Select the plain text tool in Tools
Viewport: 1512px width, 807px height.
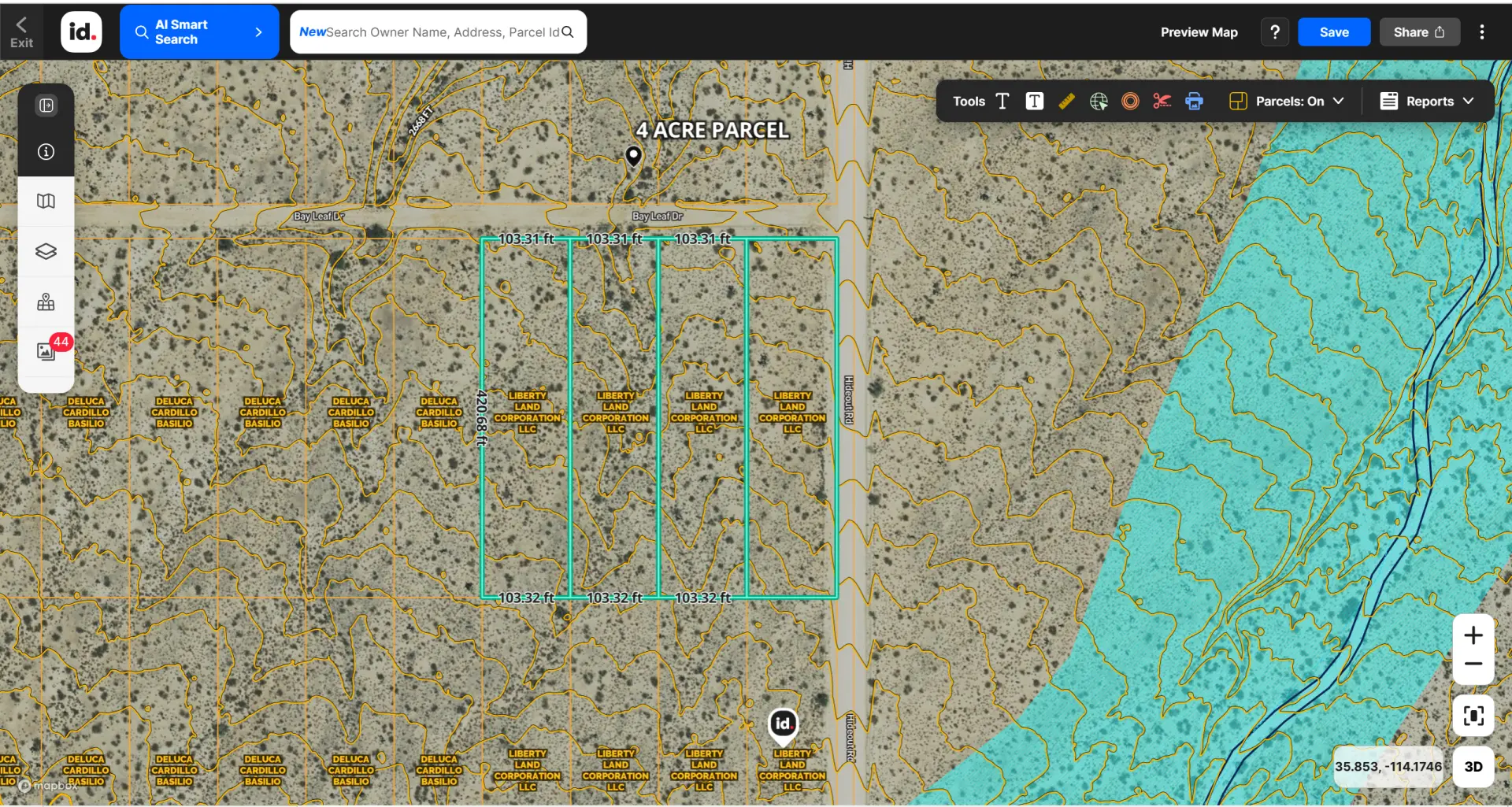click(1002, 102)
